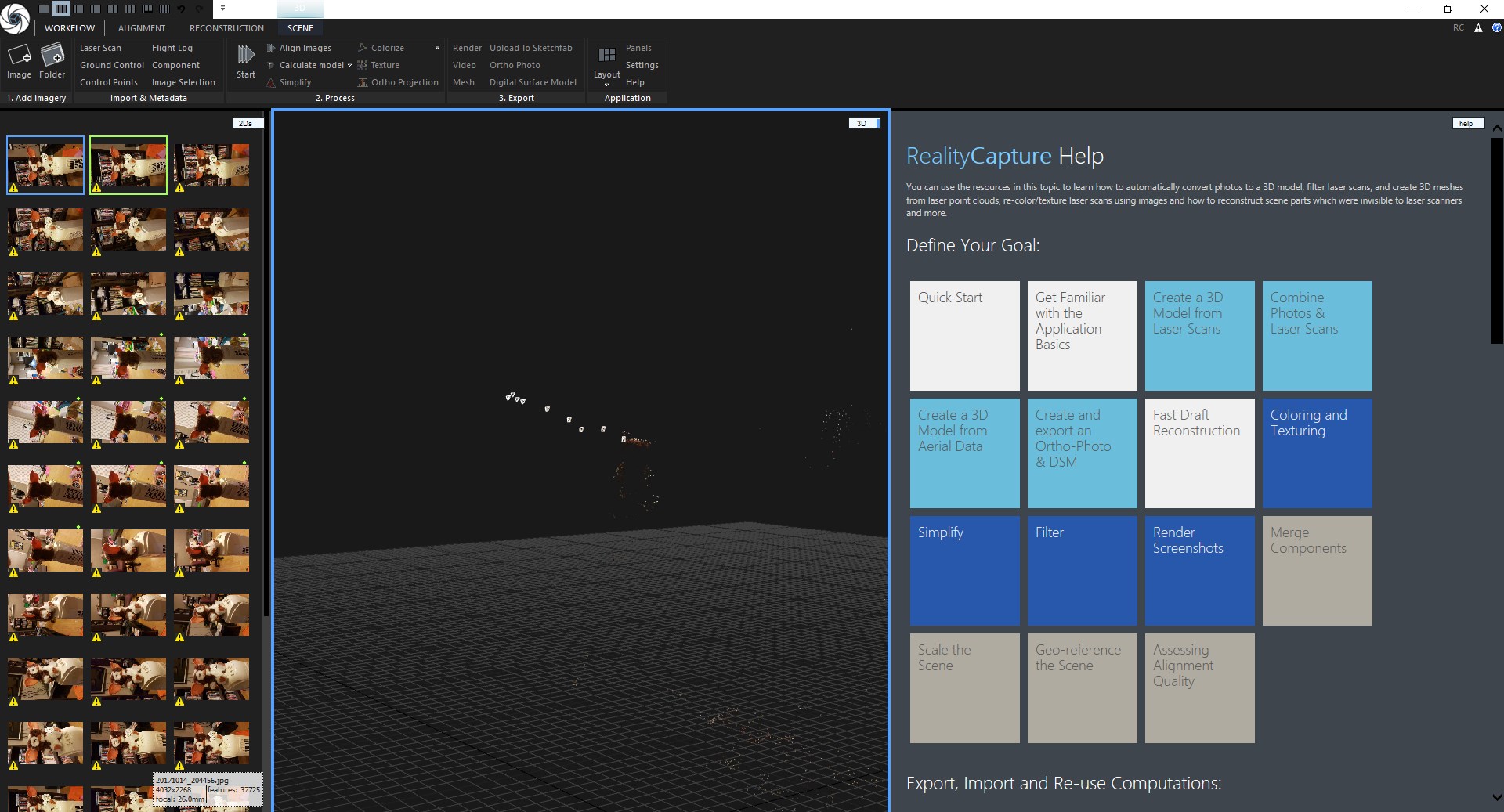Image resolution: width=1504 pixels, height=812 pixels.
Task: Click Image Selection option
Action: [x=183, y=82]
